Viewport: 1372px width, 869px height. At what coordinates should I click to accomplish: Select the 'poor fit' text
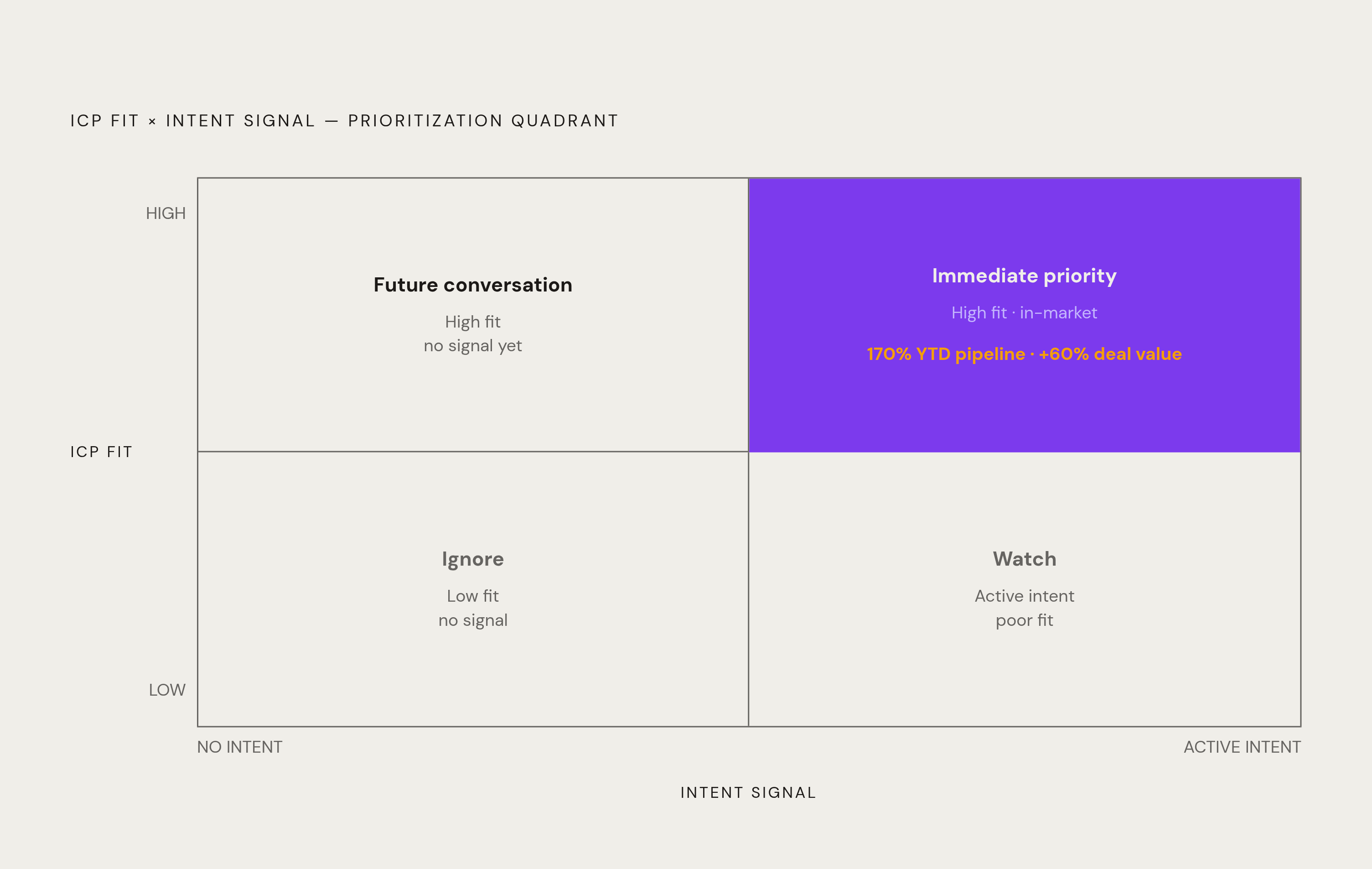pyautogui.click(x=1025, y=620)
